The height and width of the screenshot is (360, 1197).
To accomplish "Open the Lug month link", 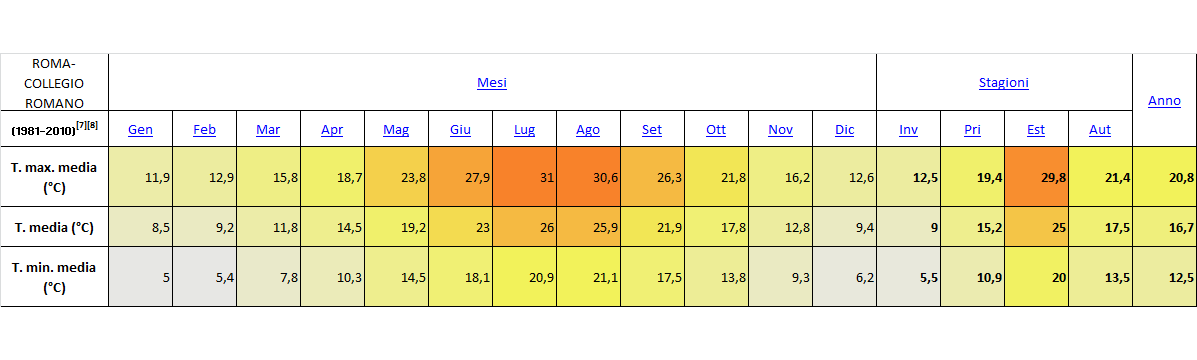I will [x=524, y=130].
